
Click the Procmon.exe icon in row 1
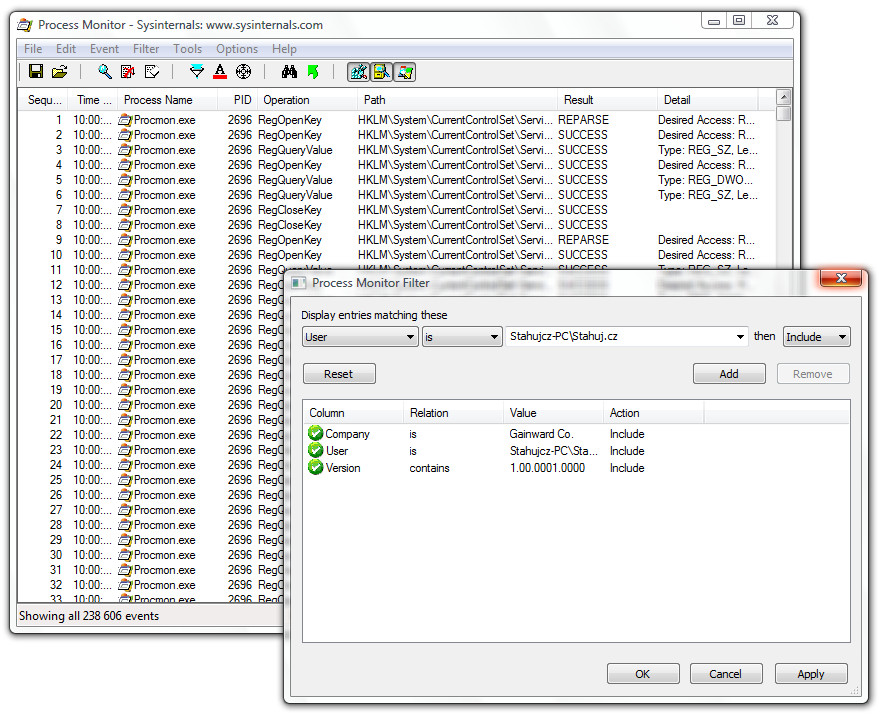[125, 120]
